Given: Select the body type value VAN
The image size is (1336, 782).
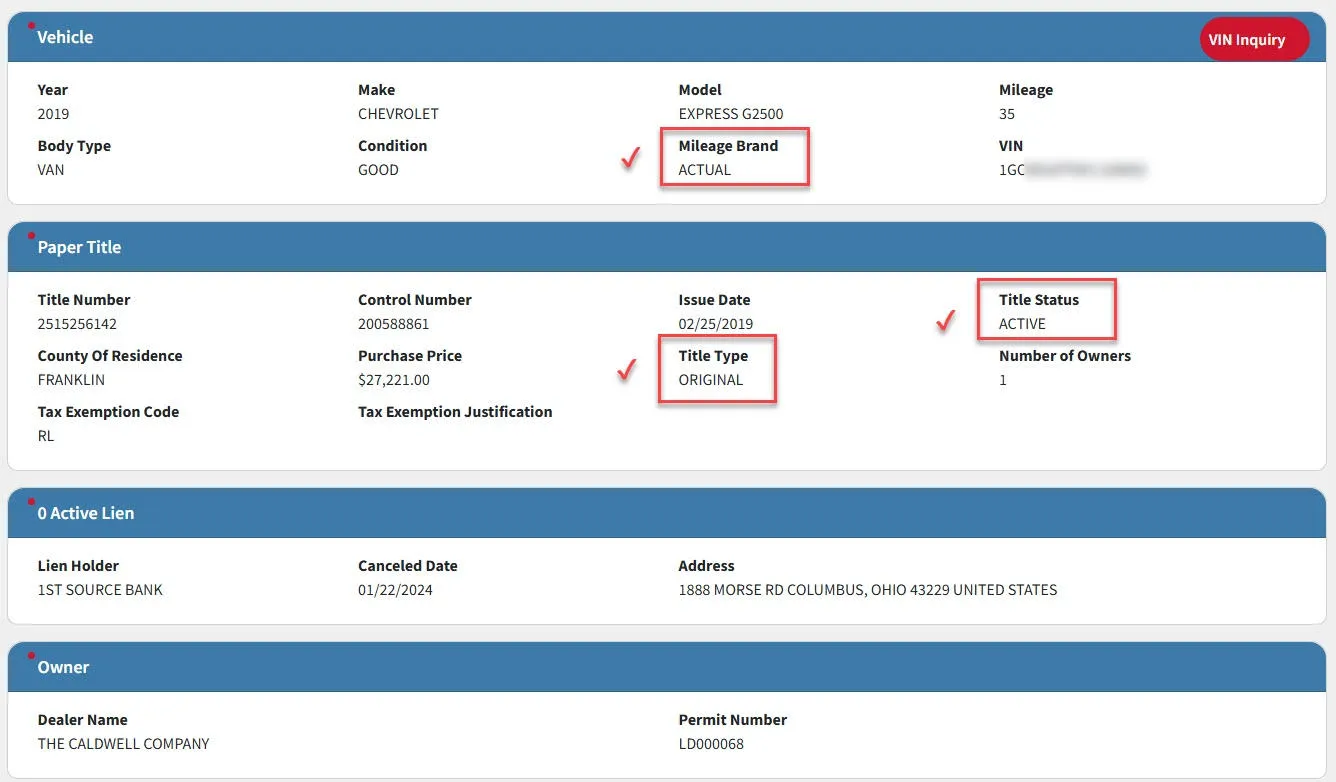Looking at the screenshot, I should click(51, 170).
